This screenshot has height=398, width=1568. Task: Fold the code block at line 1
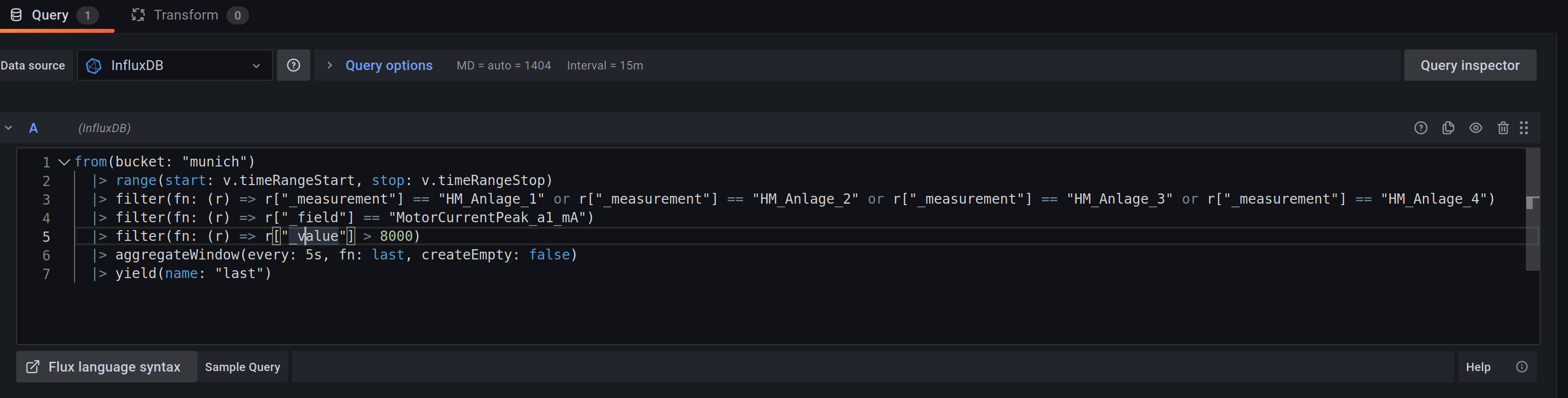pos(64,162)
